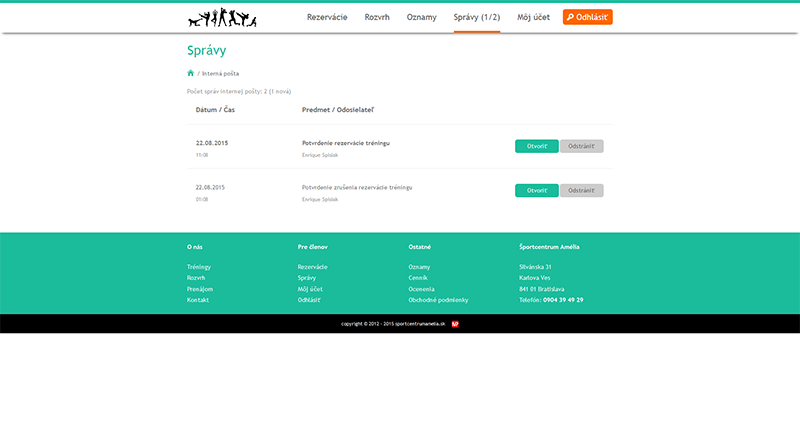The image size is (800, 428).
Task: Open the Potvrdenie zrušenia rezervácie message with Otvoriť
Action: (536, 190)
